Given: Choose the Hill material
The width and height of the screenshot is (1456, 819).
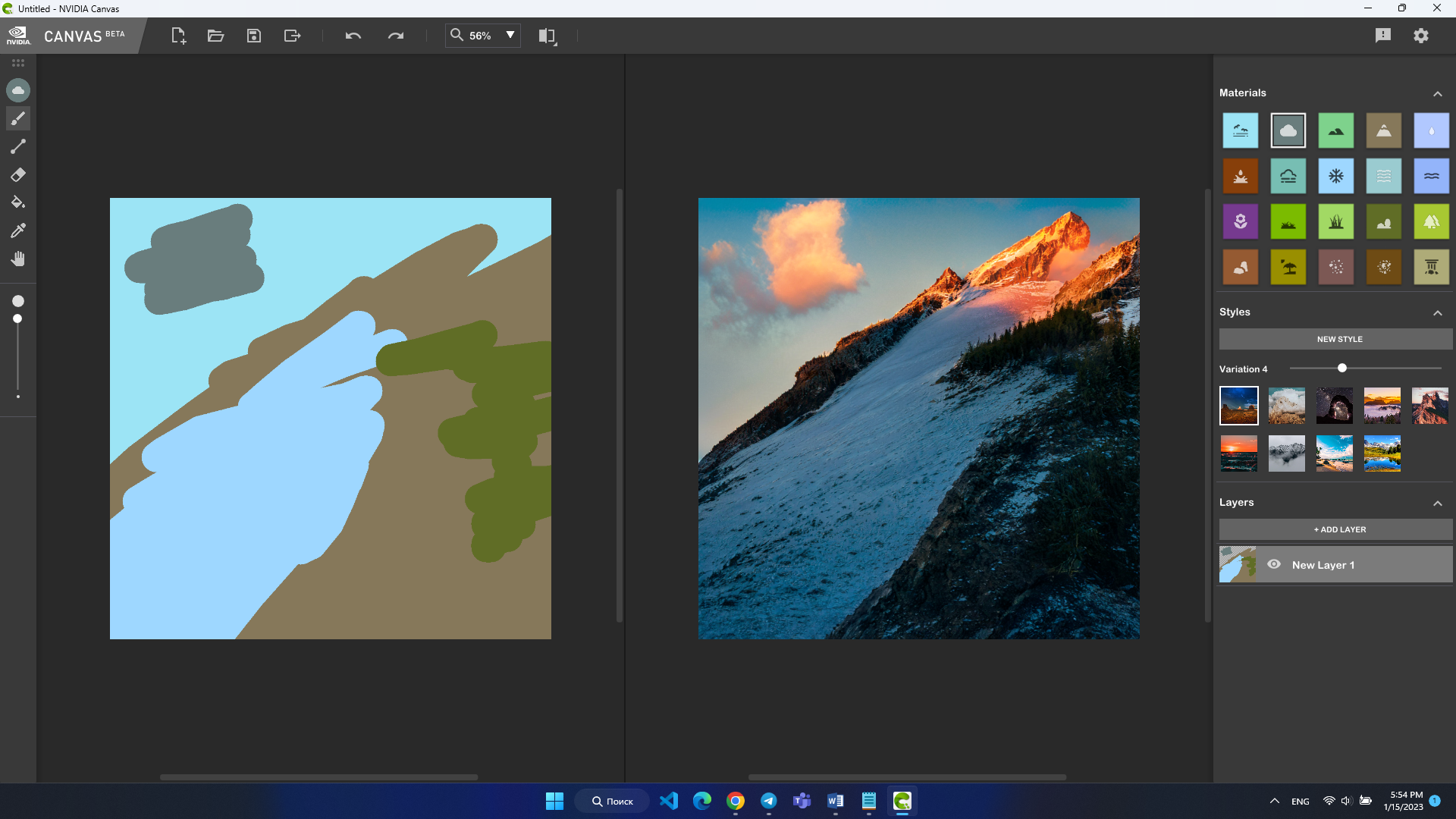Looking at the screenshot, I should point(1336,130).
